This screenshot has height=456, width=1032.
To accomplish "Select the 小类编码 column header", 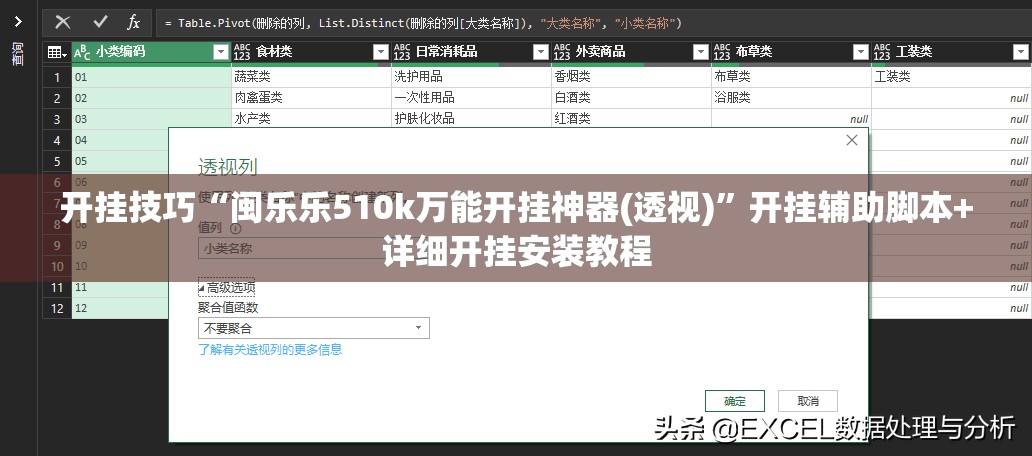I will pyautogui.click(x=151, y=52).
